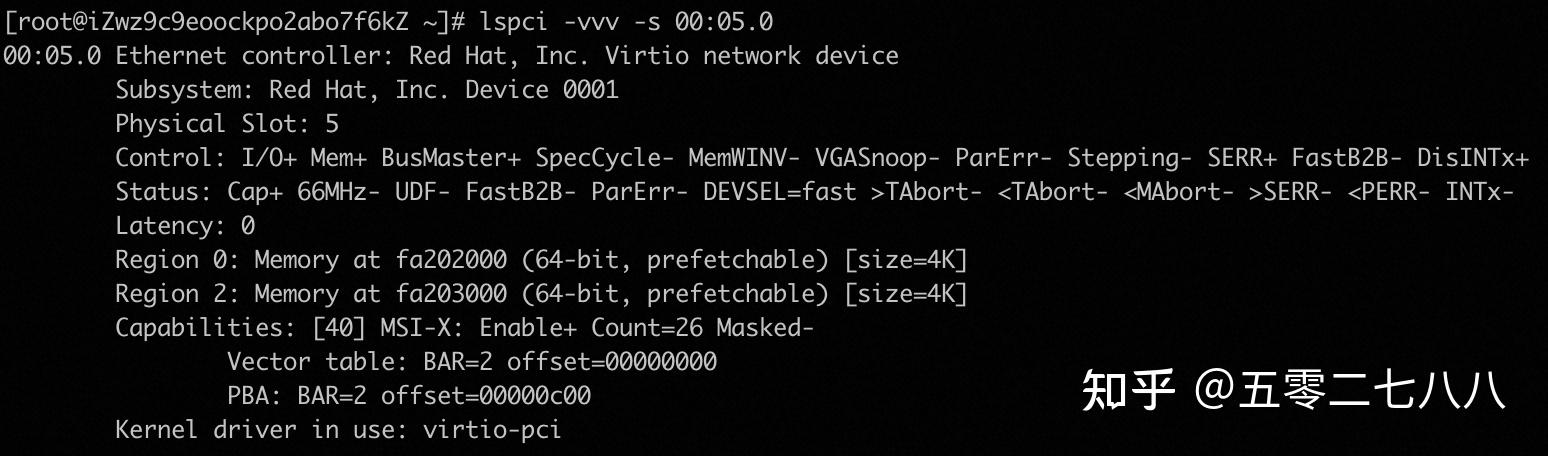The image size is (1548, 456).
Task: Click the "Latency: 0" line
Action: 185,225
